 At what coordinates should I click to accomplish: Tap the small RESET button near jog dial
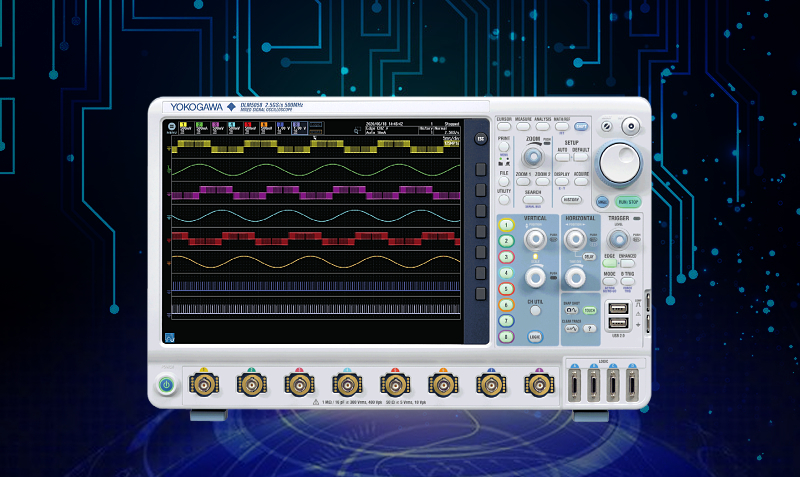pyautogui.click(x=606, y=126)
